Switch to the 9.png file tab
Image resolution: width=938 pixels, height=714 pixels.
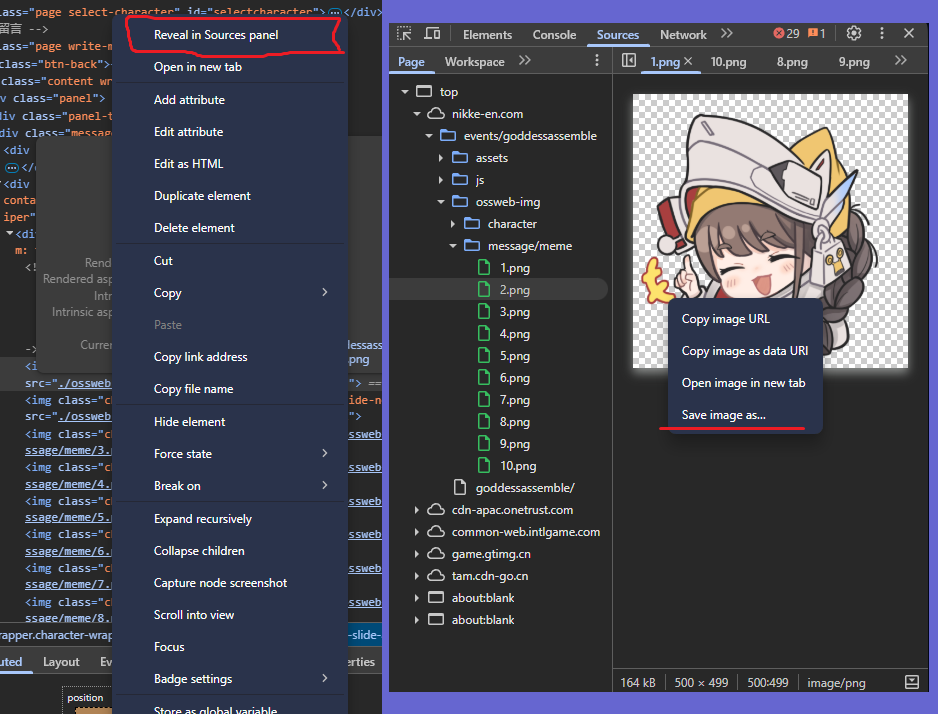pos(854,62)
